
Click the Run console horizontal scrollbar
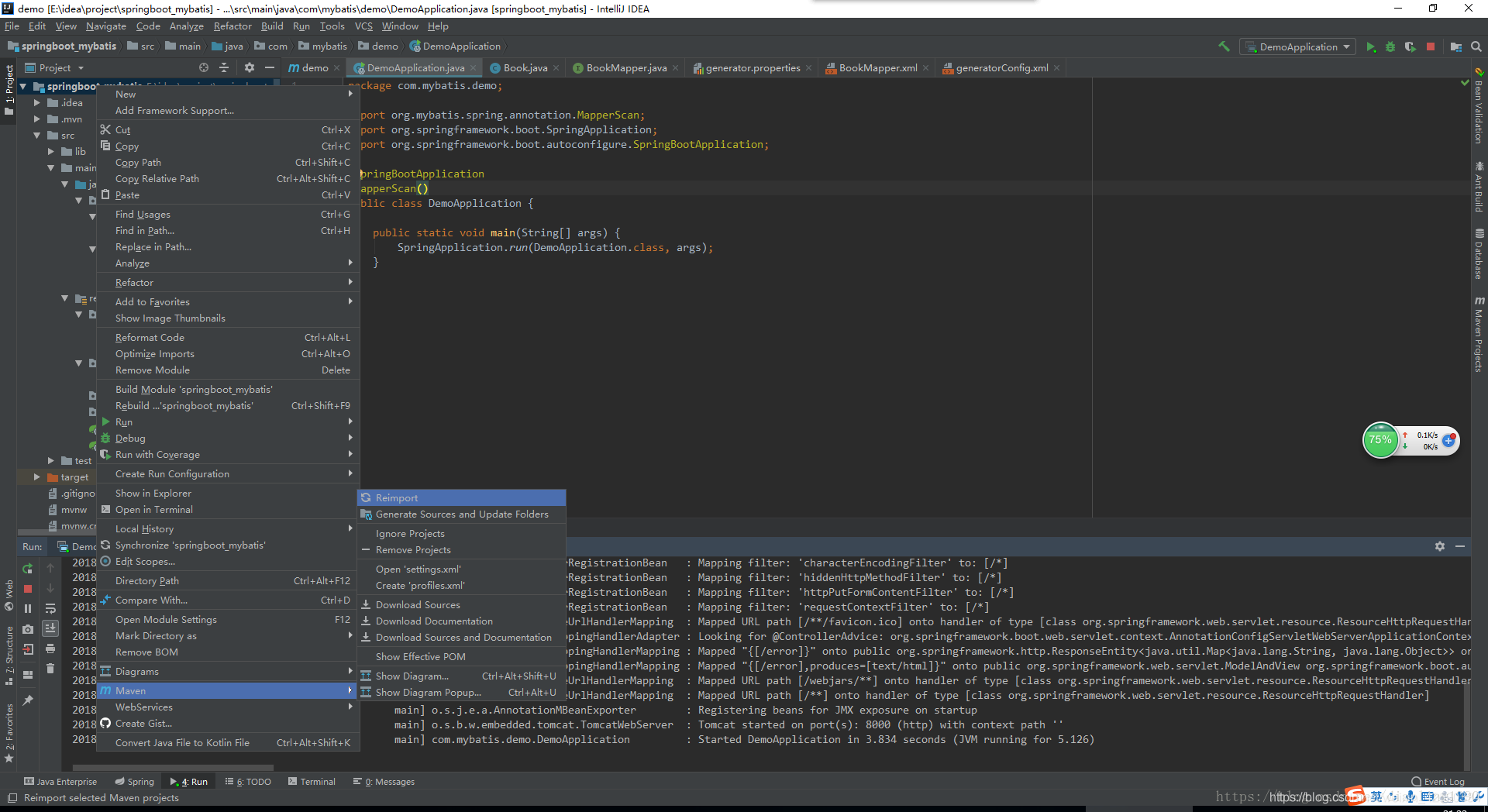pos(172,768)
